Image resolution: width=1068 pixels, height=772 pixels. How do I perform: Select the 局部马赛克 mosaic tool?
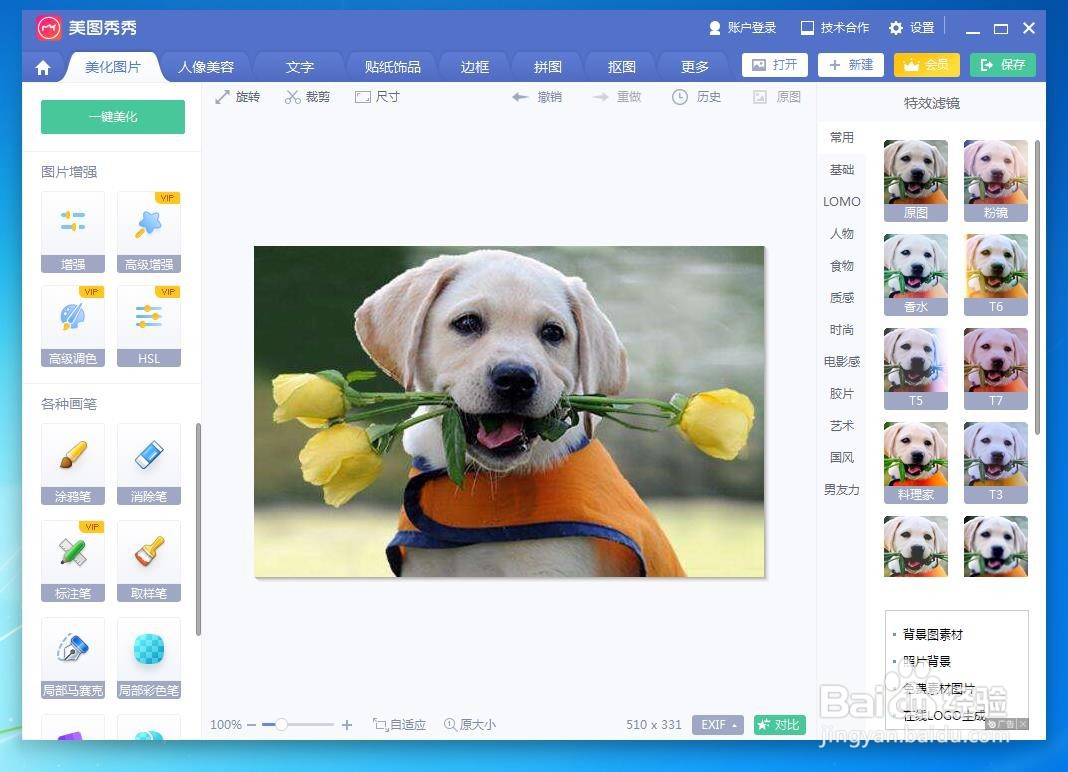click(73, 658)
